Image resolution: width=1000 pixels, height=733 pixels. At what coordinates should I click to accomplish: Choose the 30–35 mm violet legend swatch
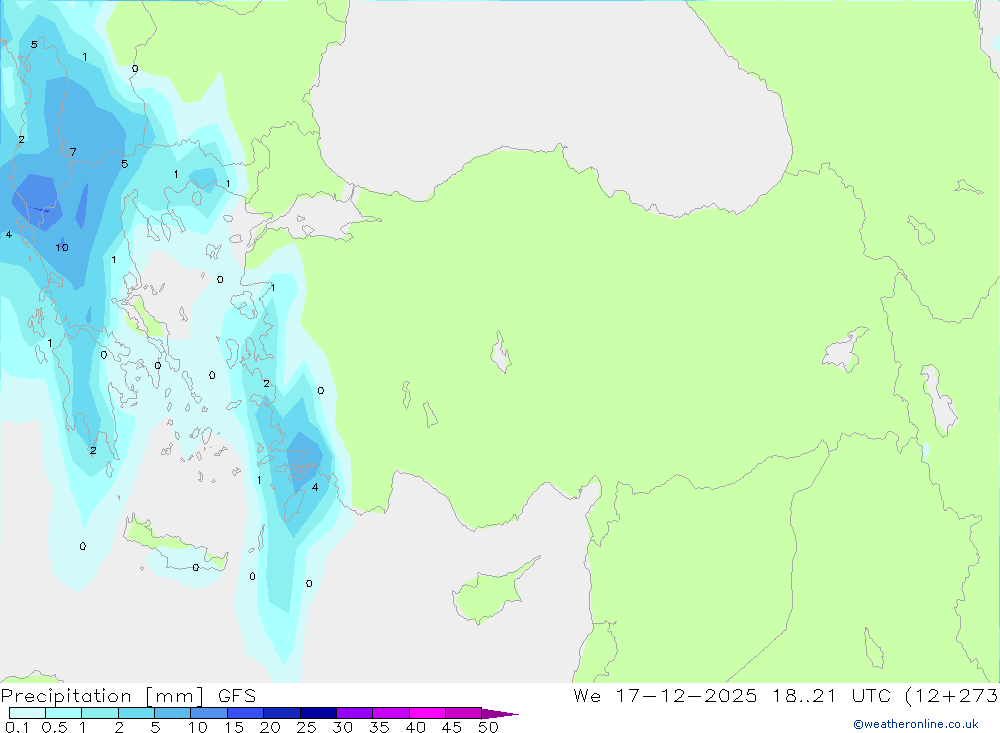[355, 713]
